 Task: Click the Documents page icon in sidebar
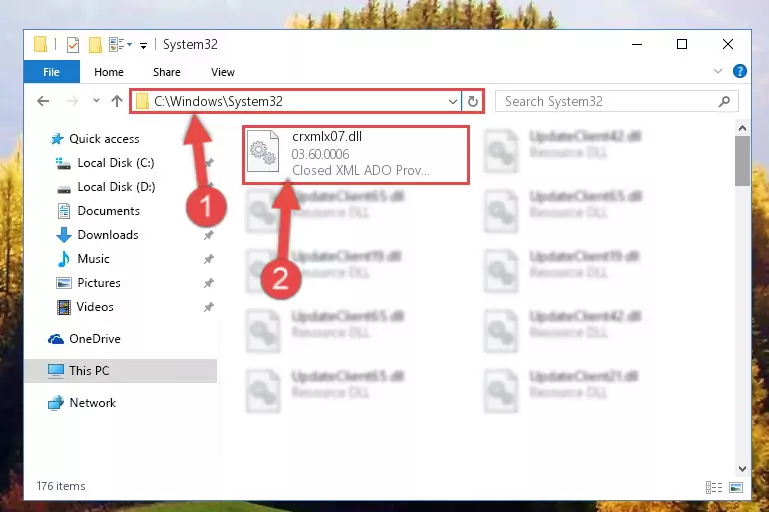pyautogui.click(x=64, y=211)
